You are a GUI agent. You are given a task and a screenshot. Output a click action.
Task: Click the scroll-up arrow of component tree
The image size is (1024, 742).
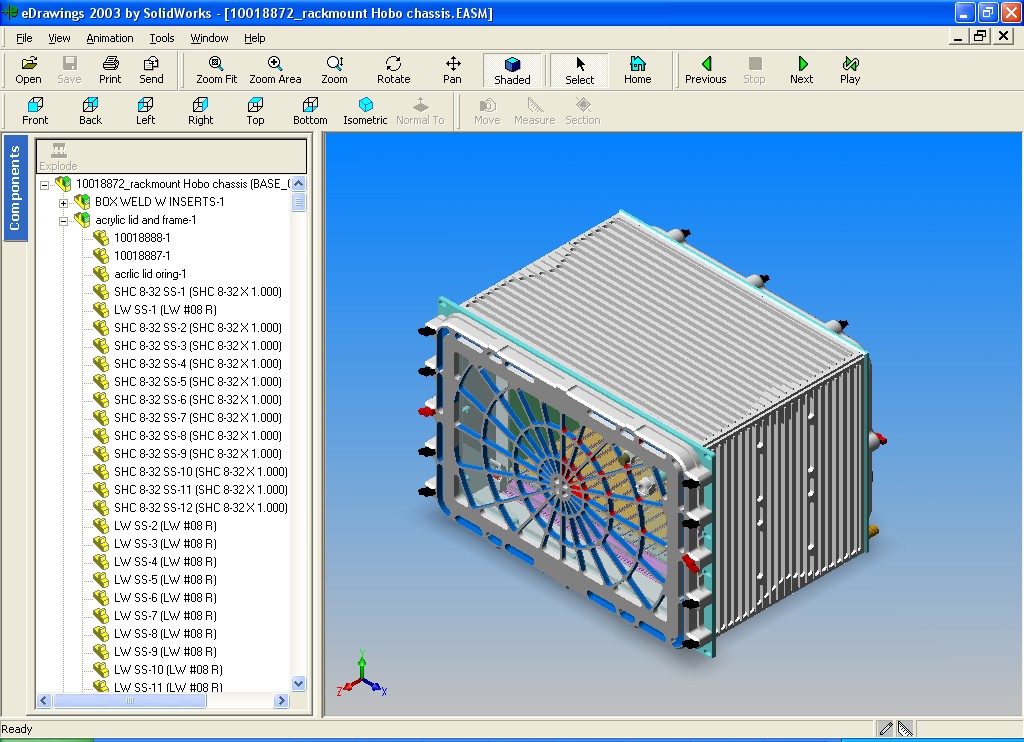click(298, 184)
